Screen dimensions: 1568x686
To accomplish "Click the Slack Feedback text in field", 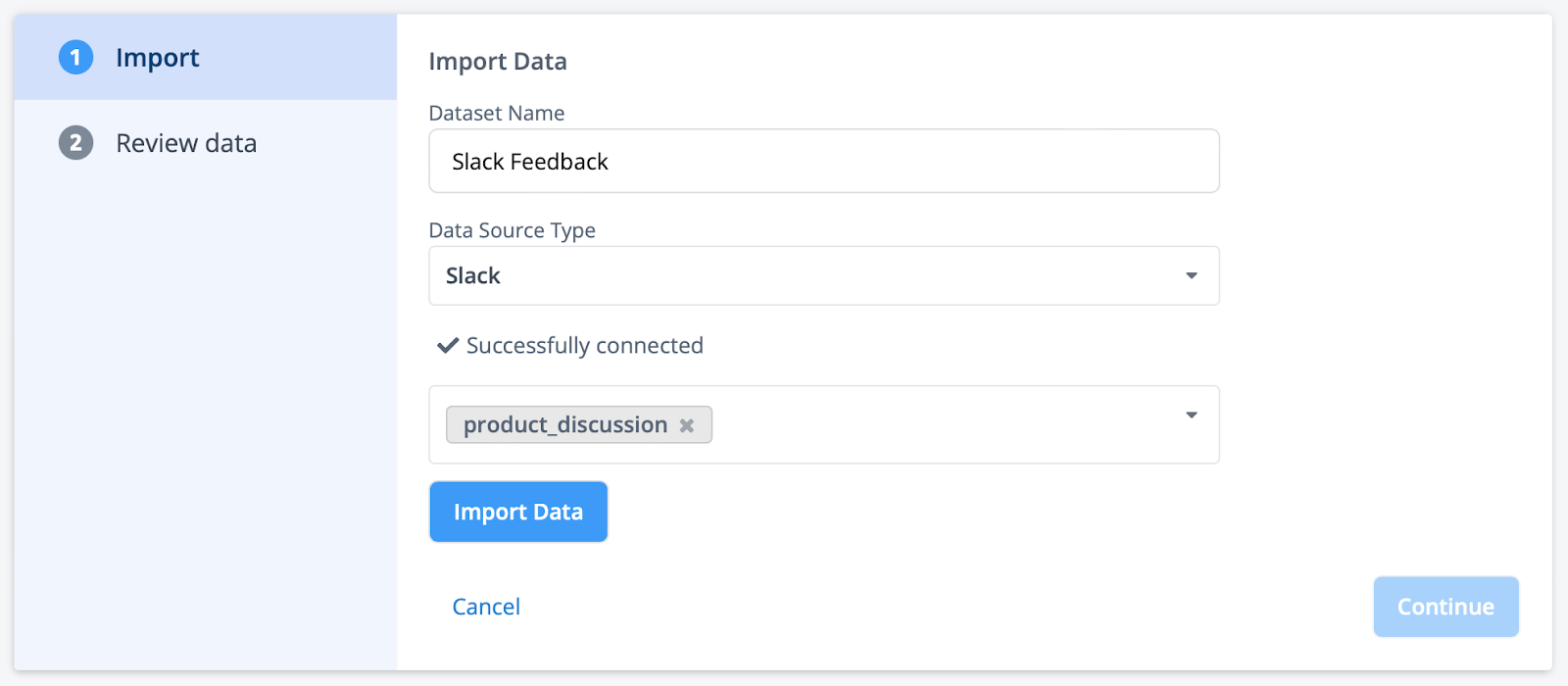I will point(530,162).
